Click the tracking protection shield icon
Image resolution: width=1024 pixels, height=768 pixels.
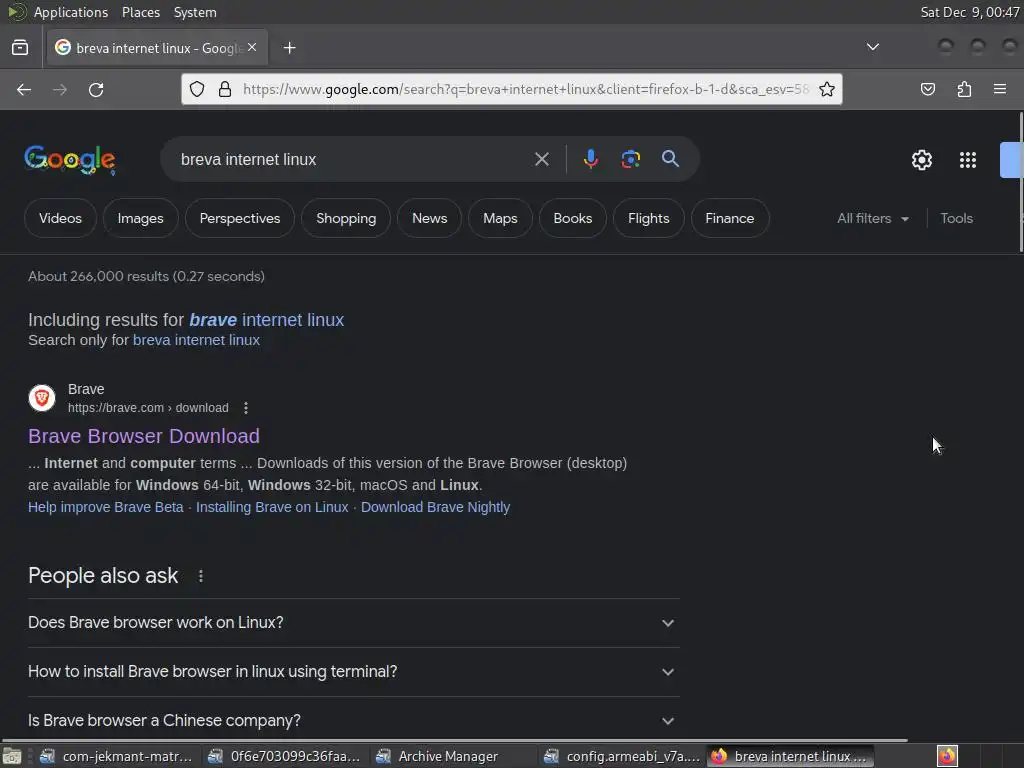197,89
